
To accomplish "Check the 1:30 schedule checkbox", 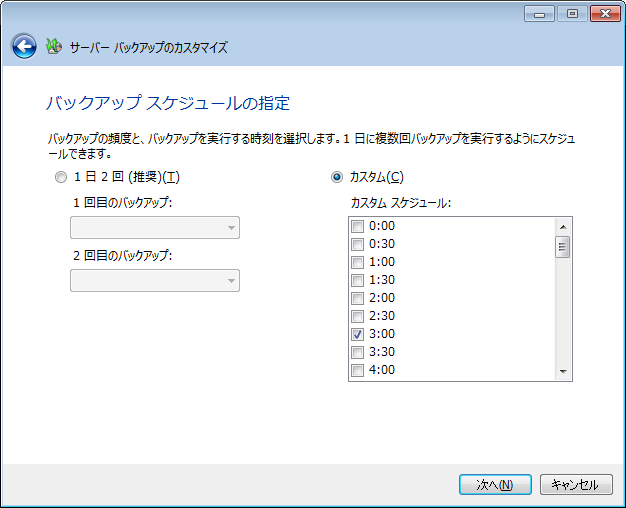I will coord(357,280).
